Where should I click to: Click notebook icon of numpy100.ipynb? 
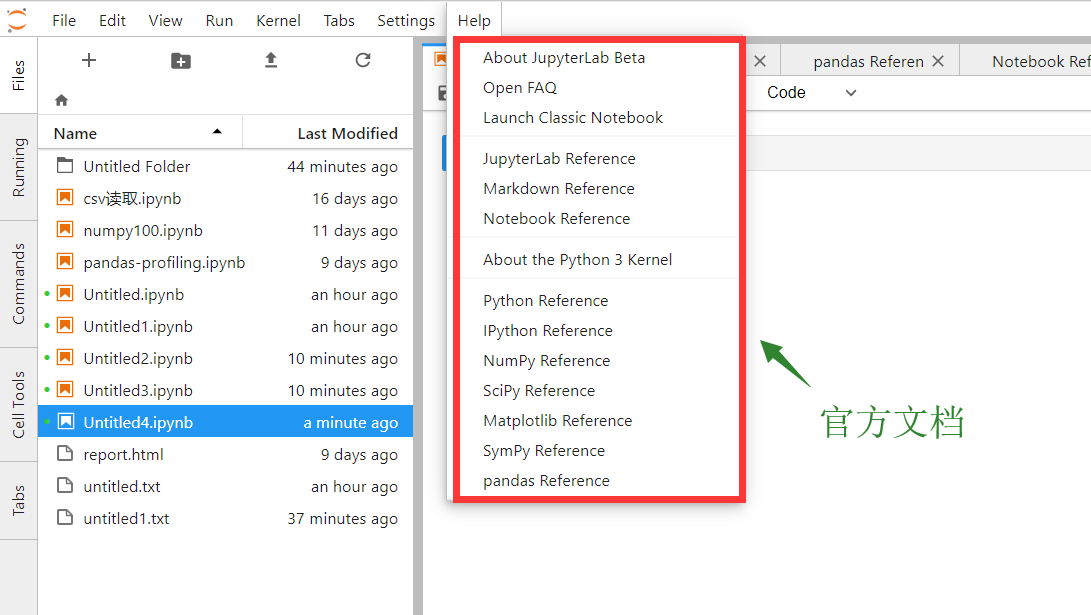(65, 230)
